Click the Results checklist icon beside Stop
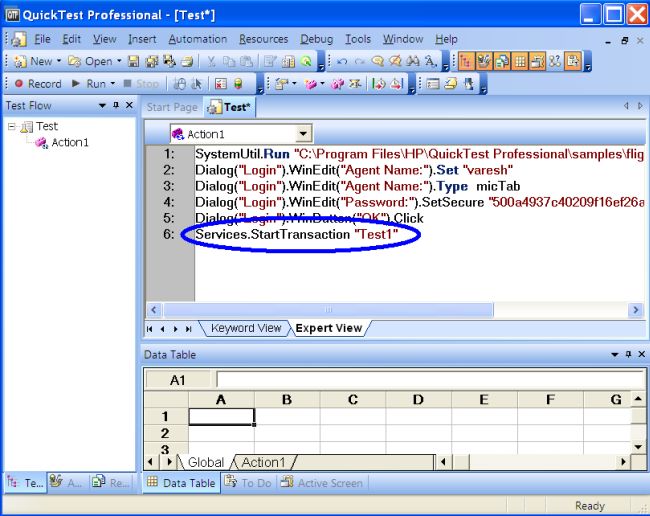 click(x=221, y=84)
